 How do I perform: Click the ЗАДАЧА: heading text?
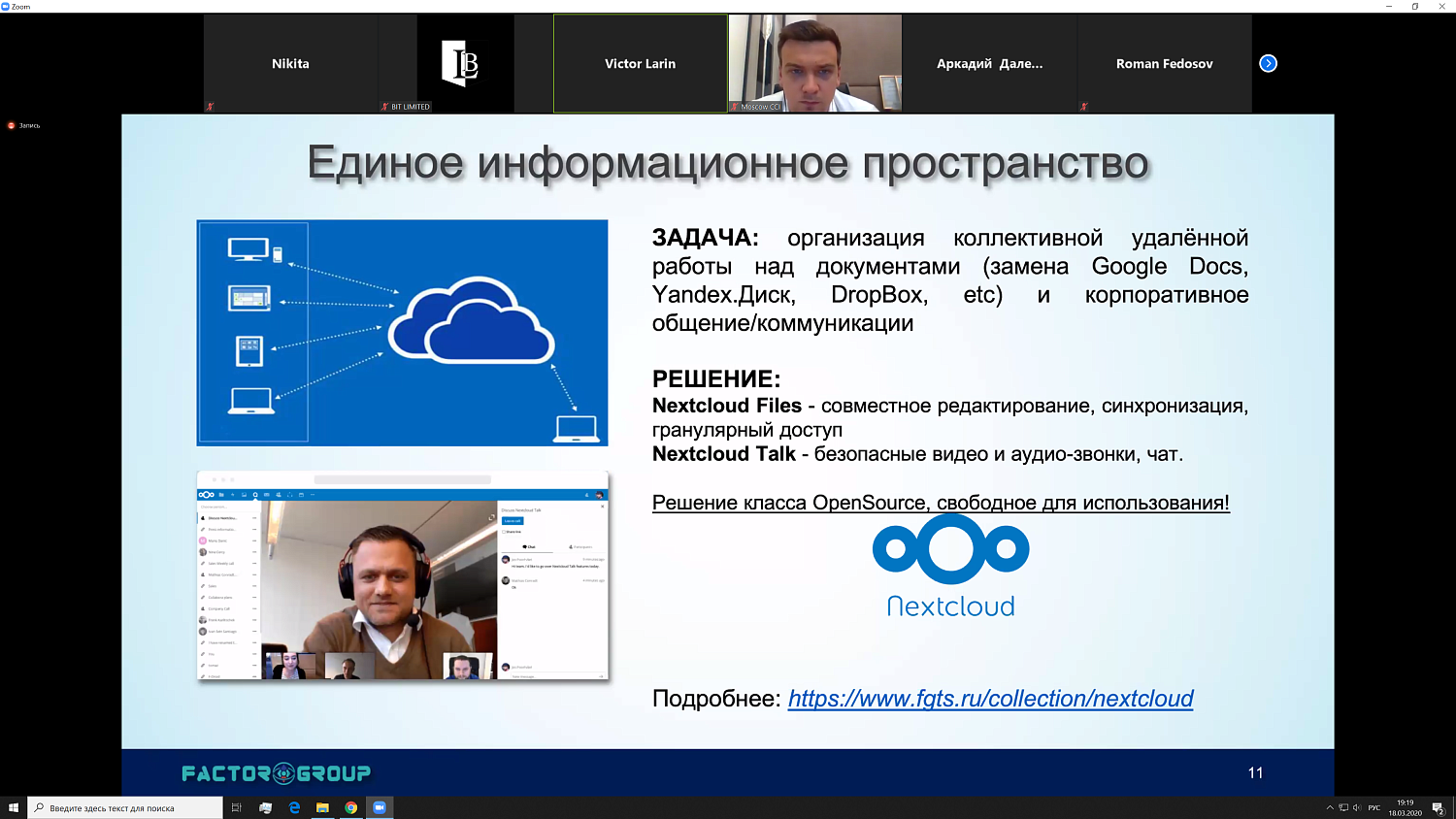[706, 238]
